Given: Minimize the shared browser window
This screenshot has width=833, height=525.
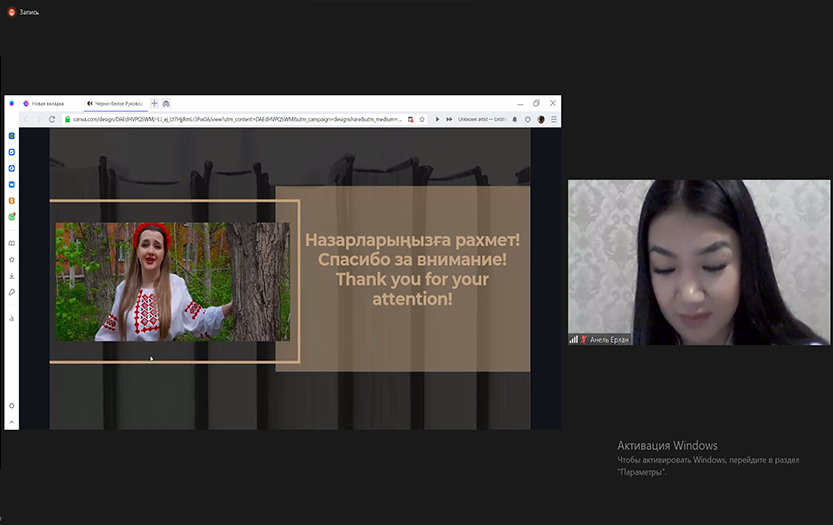Looking at the screenshot, I should tap(520, 104).
